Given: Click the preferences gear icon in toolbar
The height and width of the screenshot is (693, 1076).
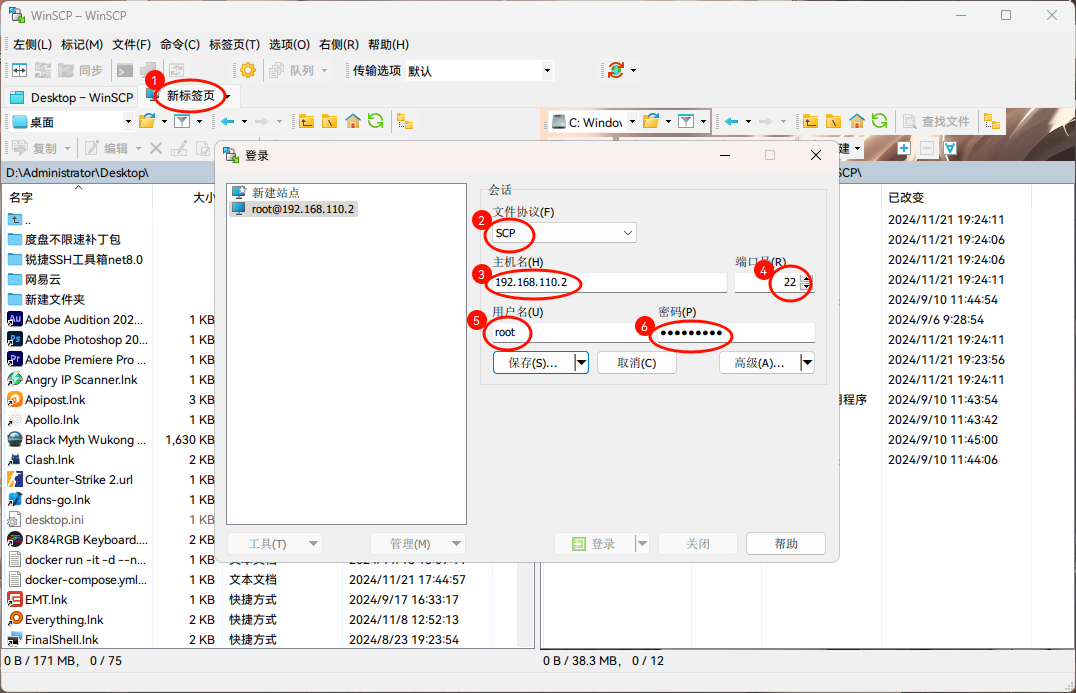Looking at the screenshot, I should [248, 70].
